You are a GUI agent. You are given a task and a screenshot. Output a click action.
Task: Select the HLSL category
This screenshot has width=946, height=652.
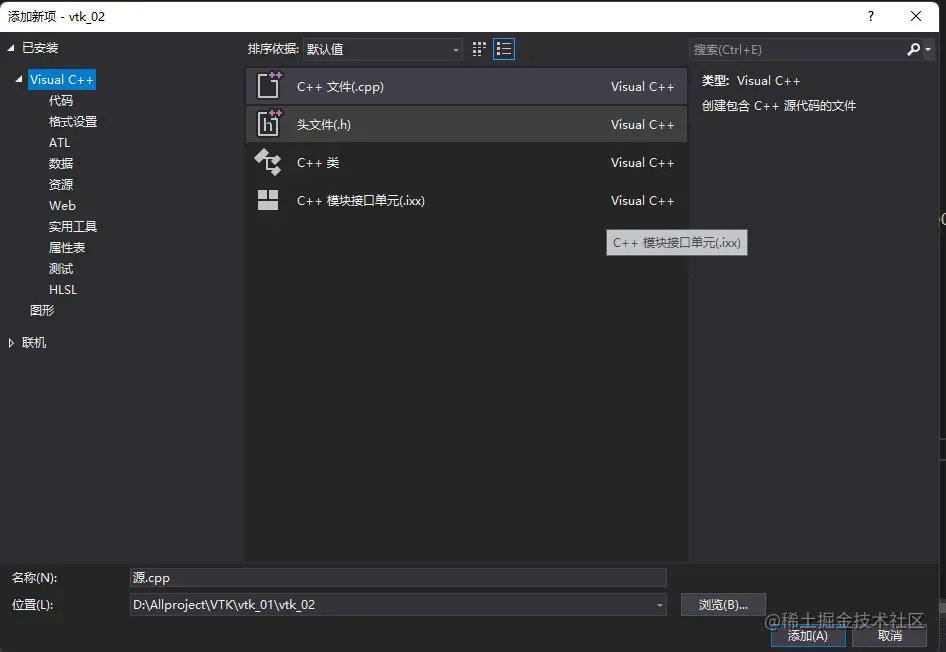tap(63, 290)
